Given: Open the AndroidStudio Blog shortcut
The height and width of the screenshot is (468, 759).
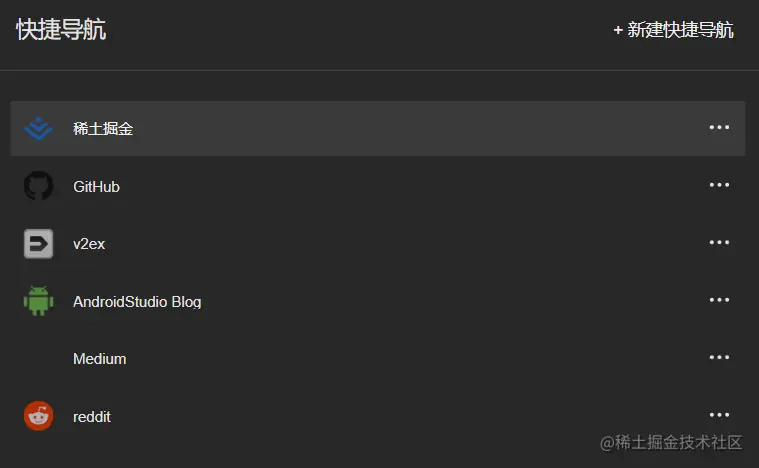Looking at the screenshot, I should (137, 301).
